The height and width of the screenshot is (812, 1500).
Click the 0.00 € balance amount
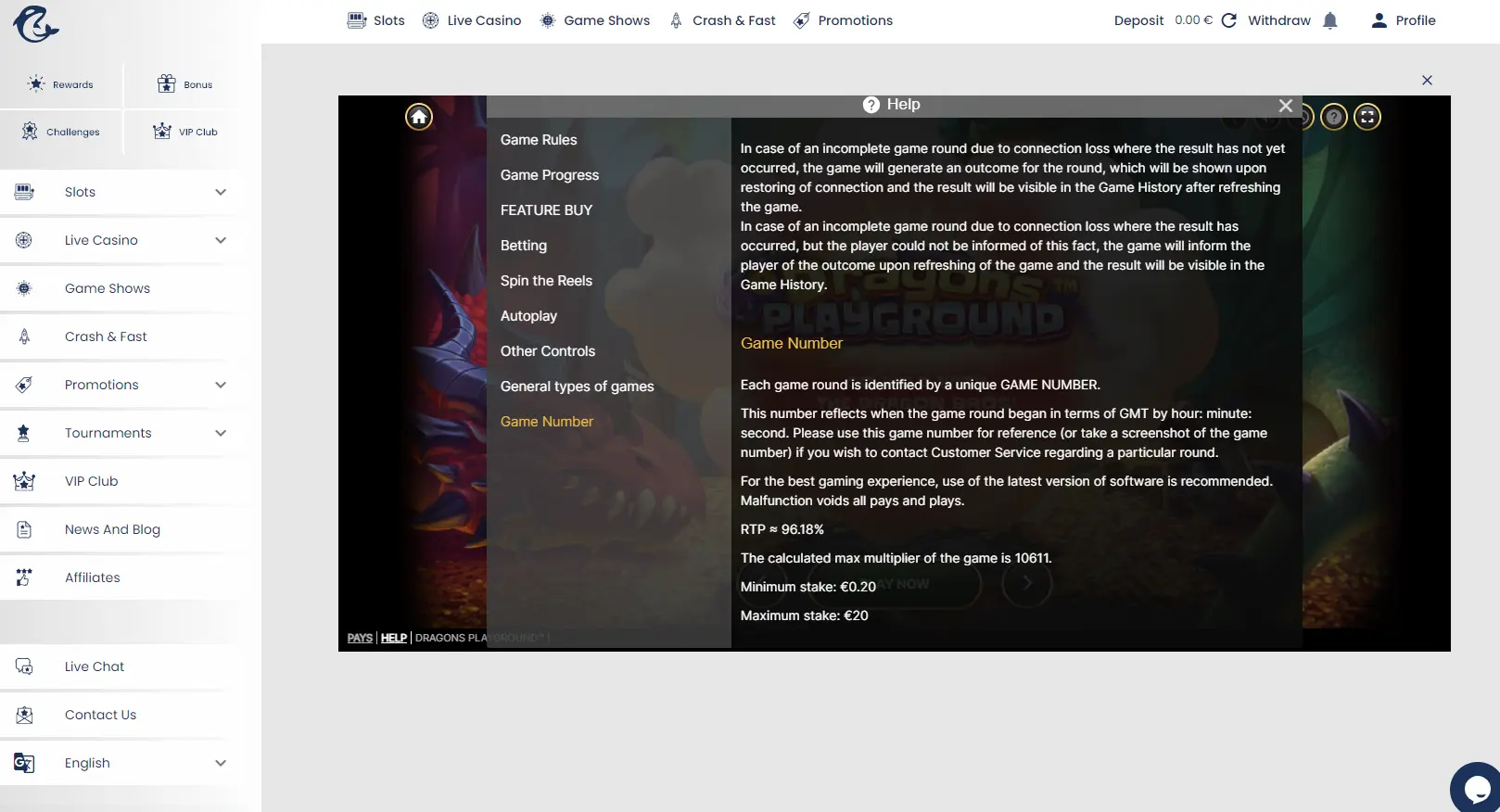(x=1193, y=20)
